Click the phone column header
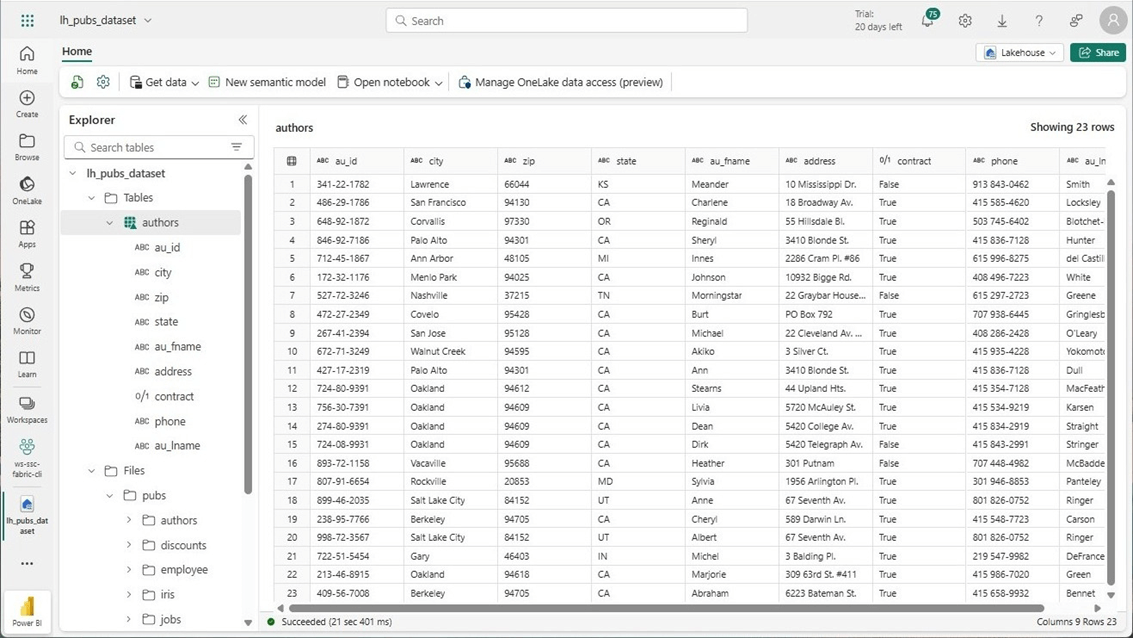1133x638 pixels. click(1012, 161)
